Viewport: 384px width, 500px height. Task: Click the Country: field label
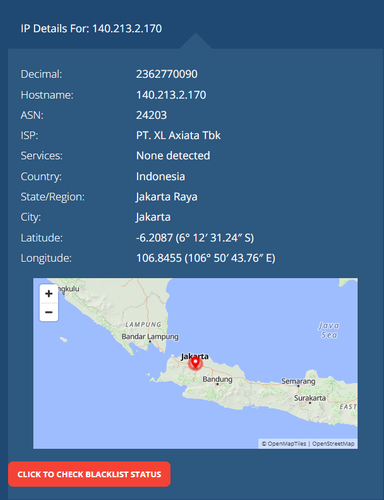[41, 176]
